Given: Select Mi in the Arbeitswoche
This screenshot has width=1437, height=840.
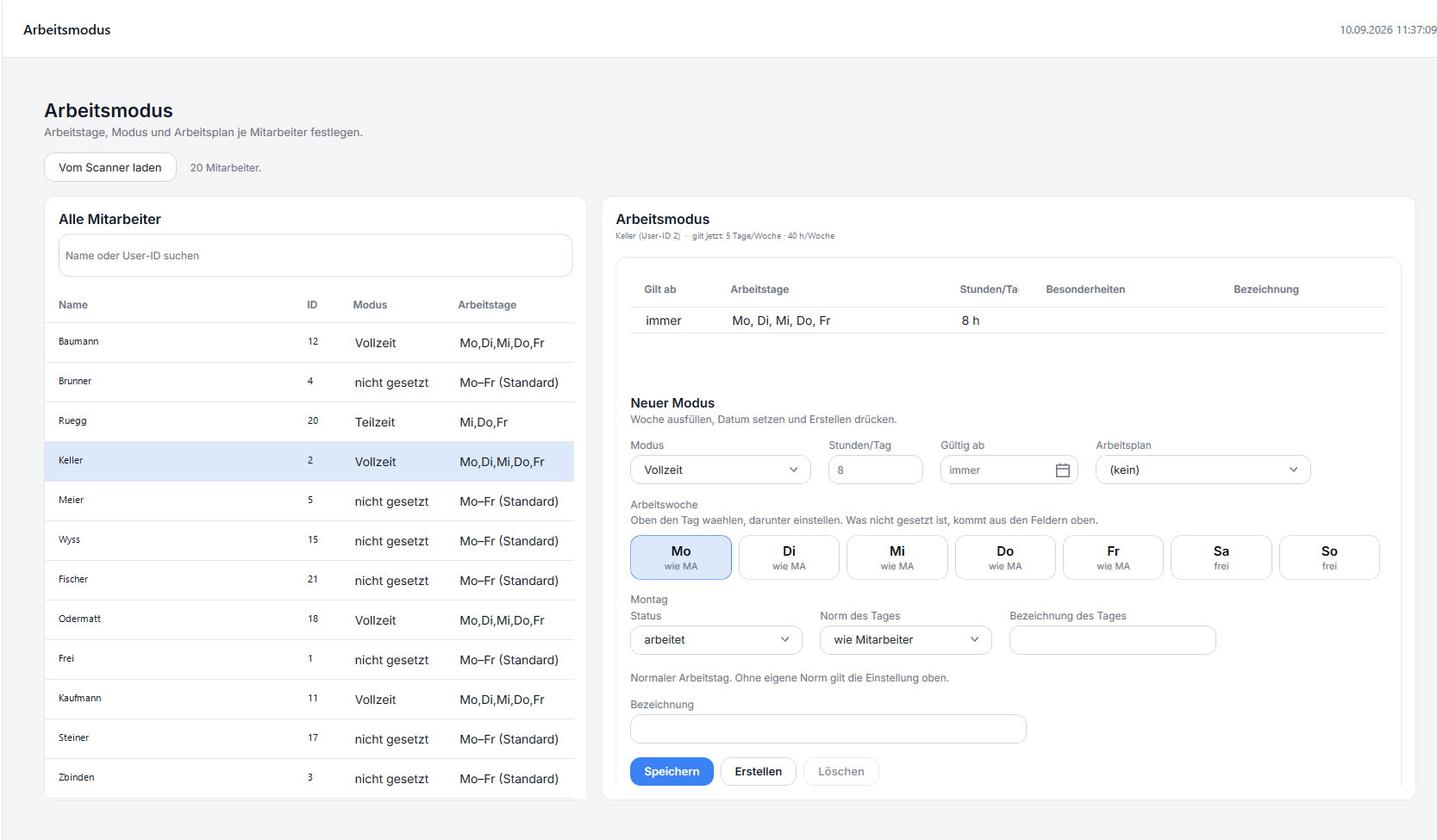Looking at the screenshot, I should (897, 557).
